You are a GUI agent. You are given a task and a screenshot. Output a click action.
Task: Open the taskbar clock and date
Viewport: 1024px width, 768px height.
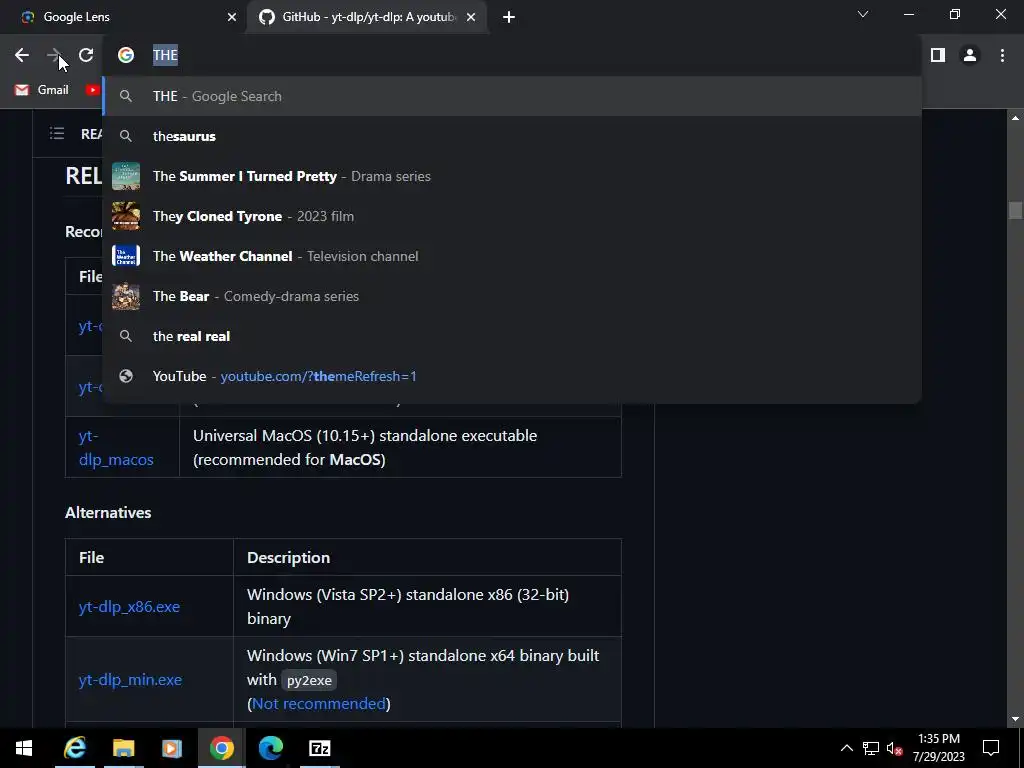[938, 748]
